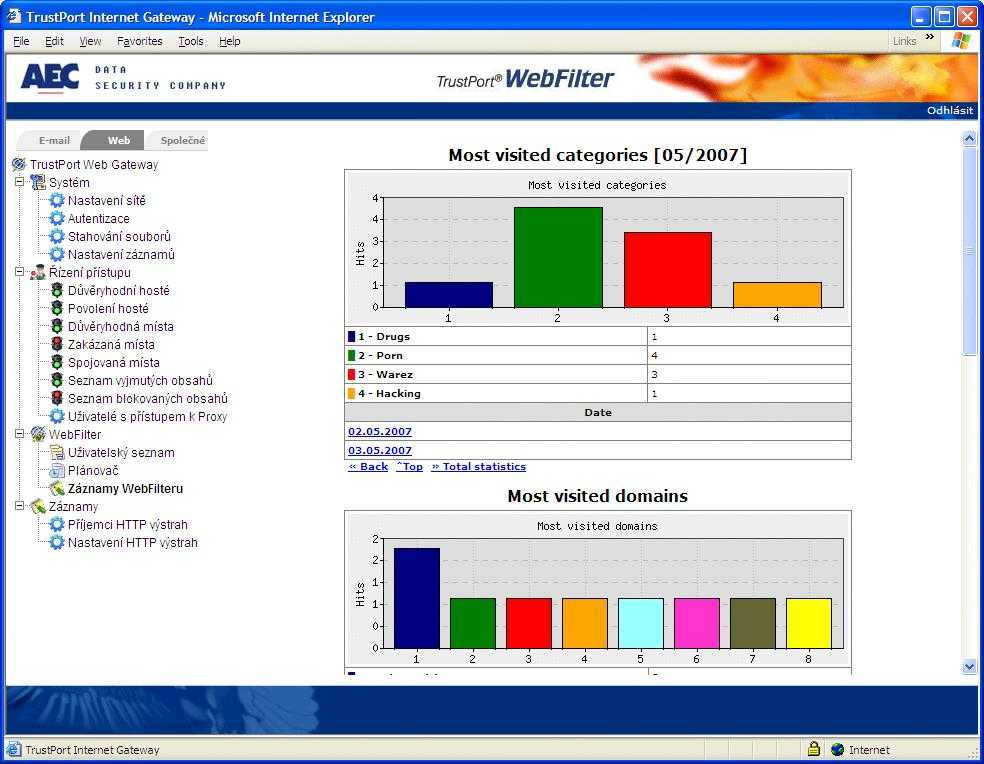Click the AEC company logo
984x764 pixels.
pyautogui.click(x=50, y=78)
